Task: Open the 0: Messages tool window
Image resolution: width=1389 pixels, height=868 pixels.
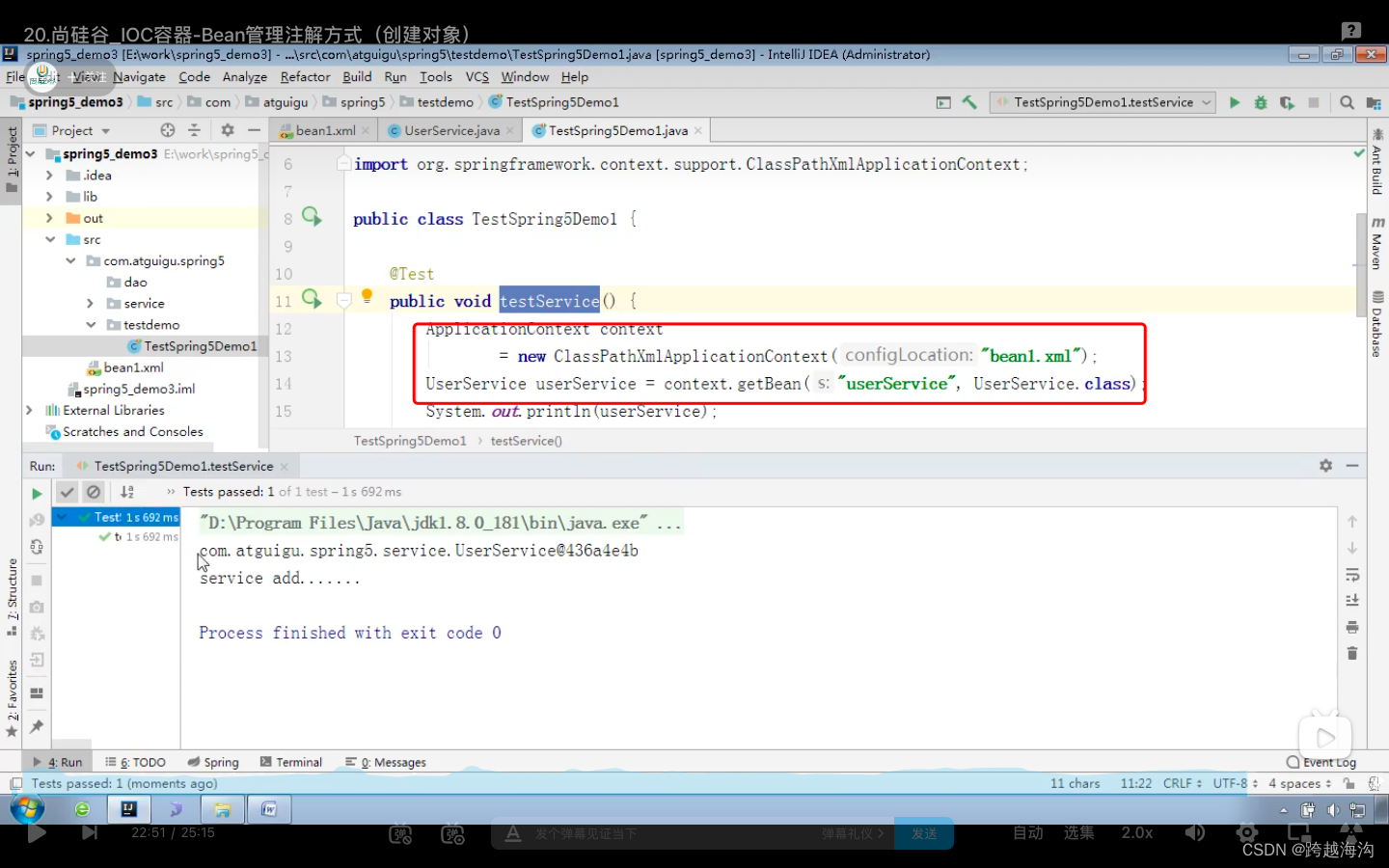Action: [x=385, y=762]
